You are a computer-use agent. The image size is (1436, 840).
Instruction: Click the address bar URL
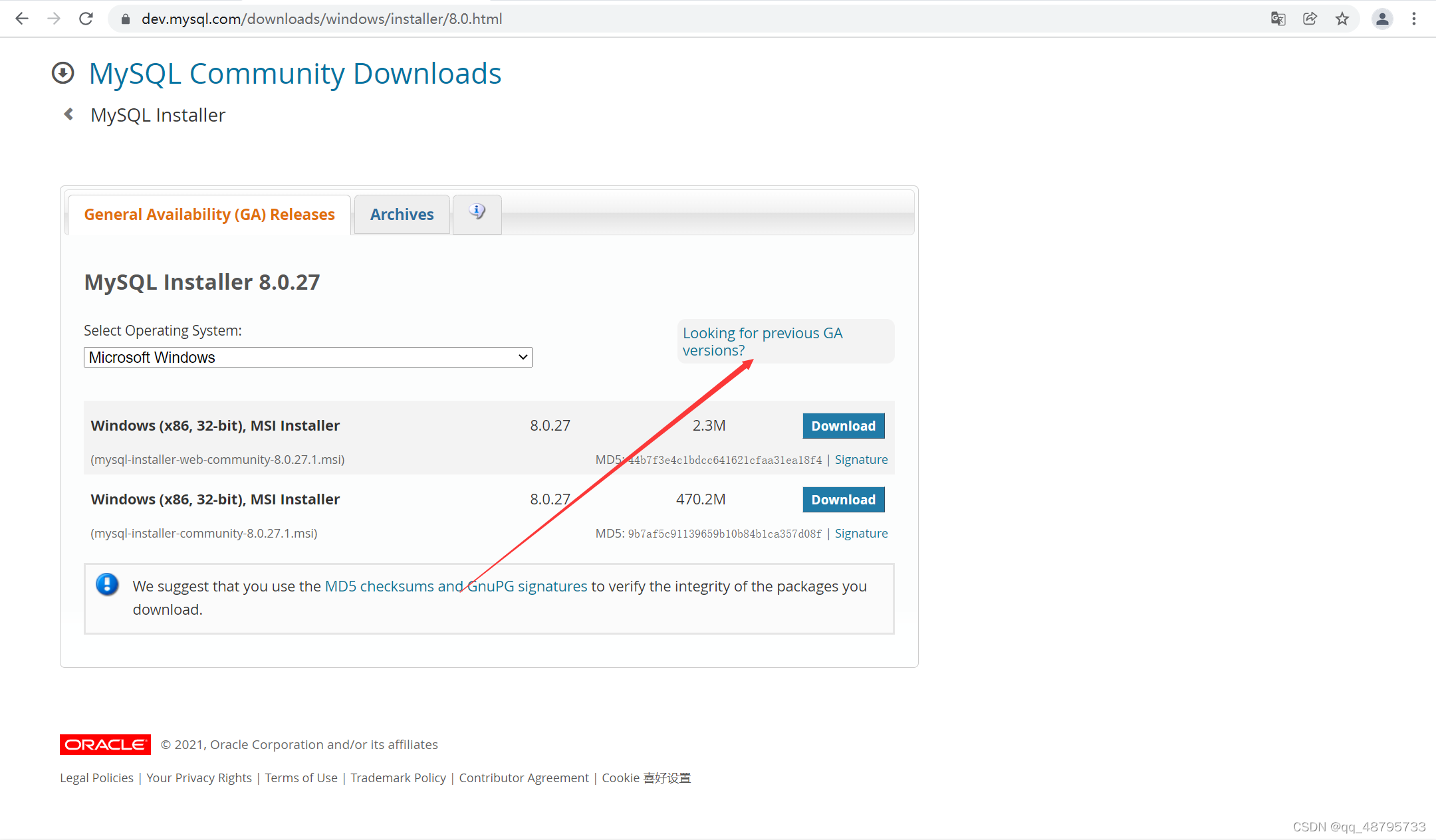click(322, 19)
